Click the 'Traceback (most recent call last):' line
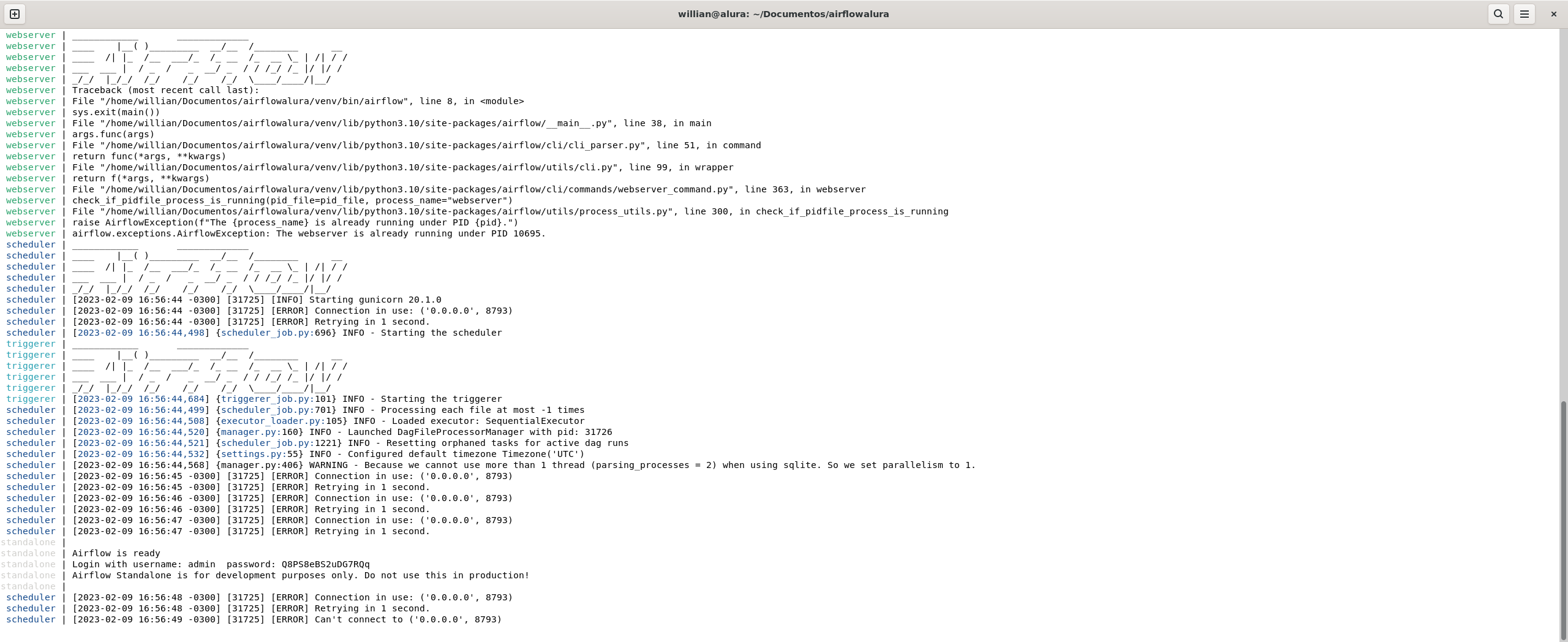This screenshot has height=642, width=1568. 166,90
